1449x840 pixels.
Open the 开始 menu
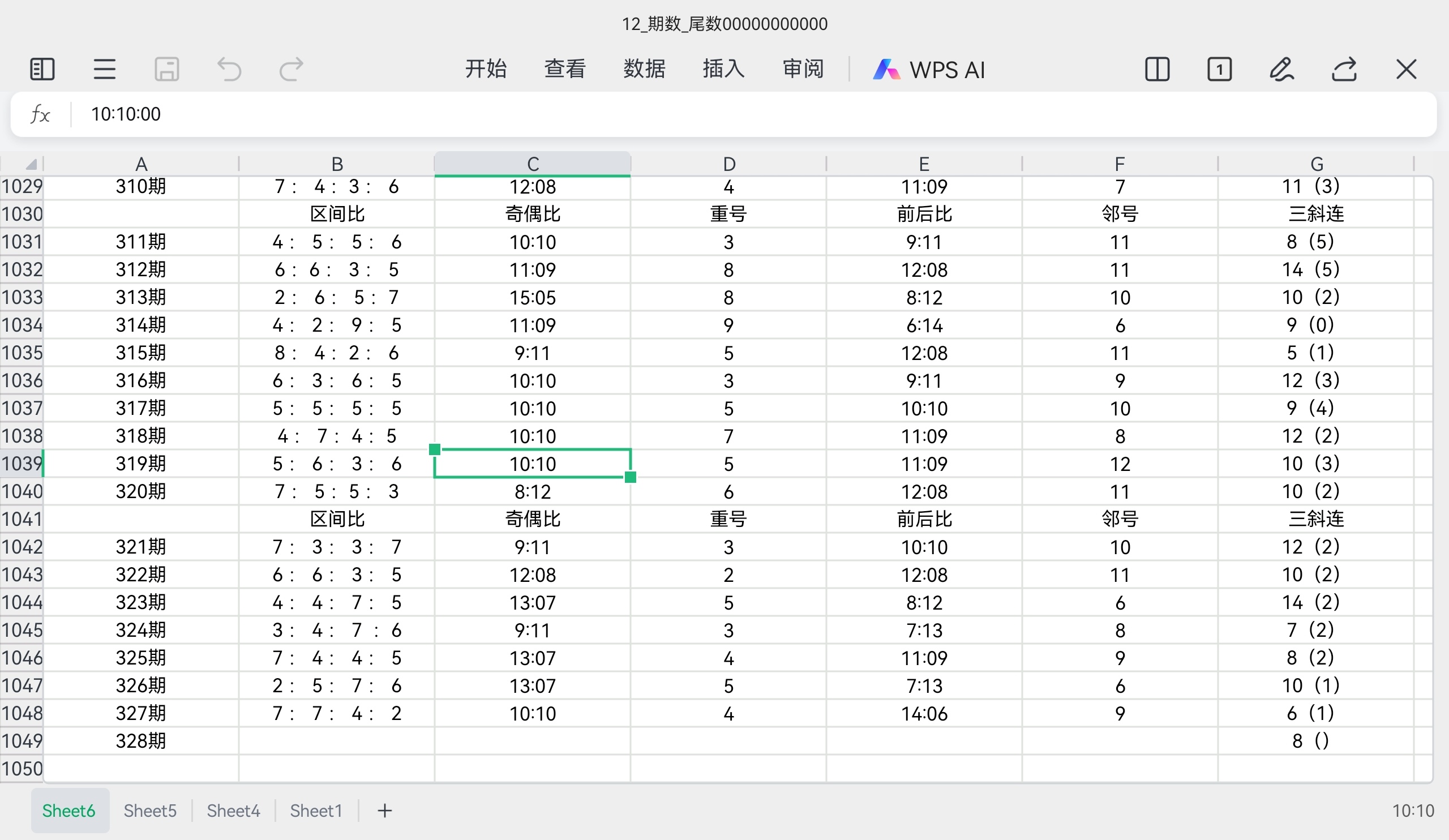pos(486,69)
